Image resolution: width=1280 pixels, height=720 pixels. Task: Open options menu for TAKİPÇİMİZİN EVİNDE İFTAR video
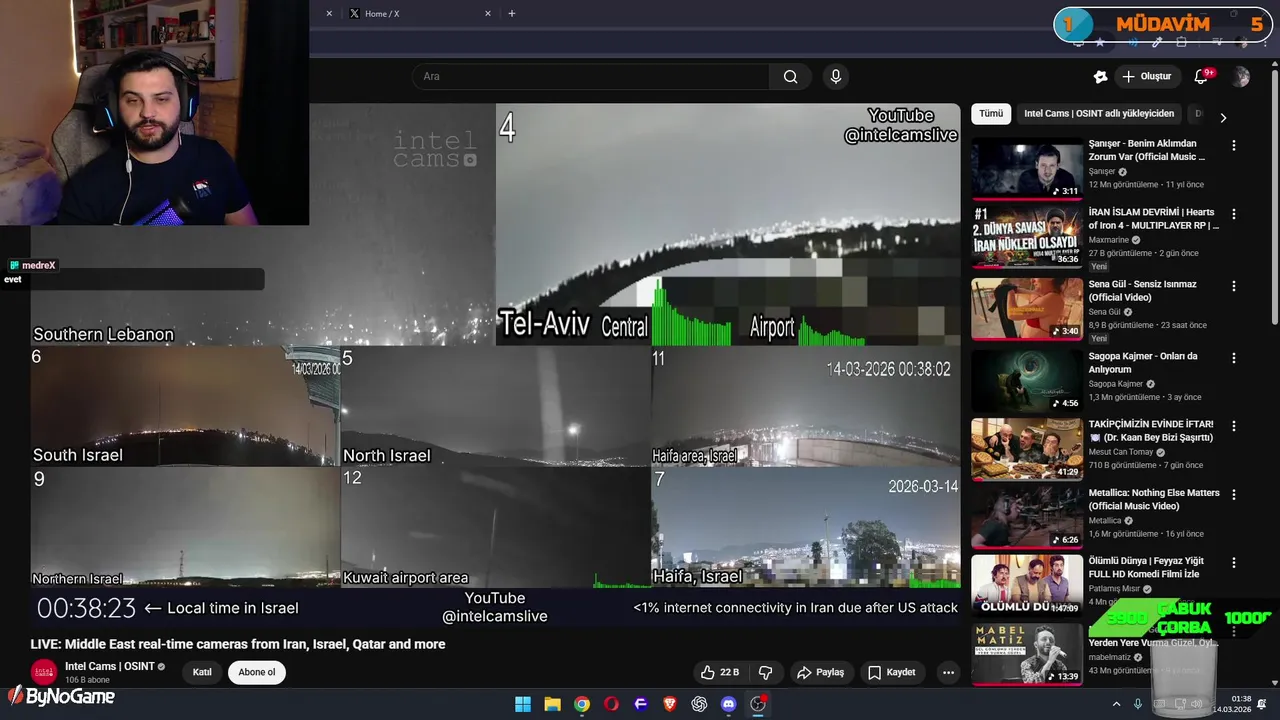(x=1233, y=426)
